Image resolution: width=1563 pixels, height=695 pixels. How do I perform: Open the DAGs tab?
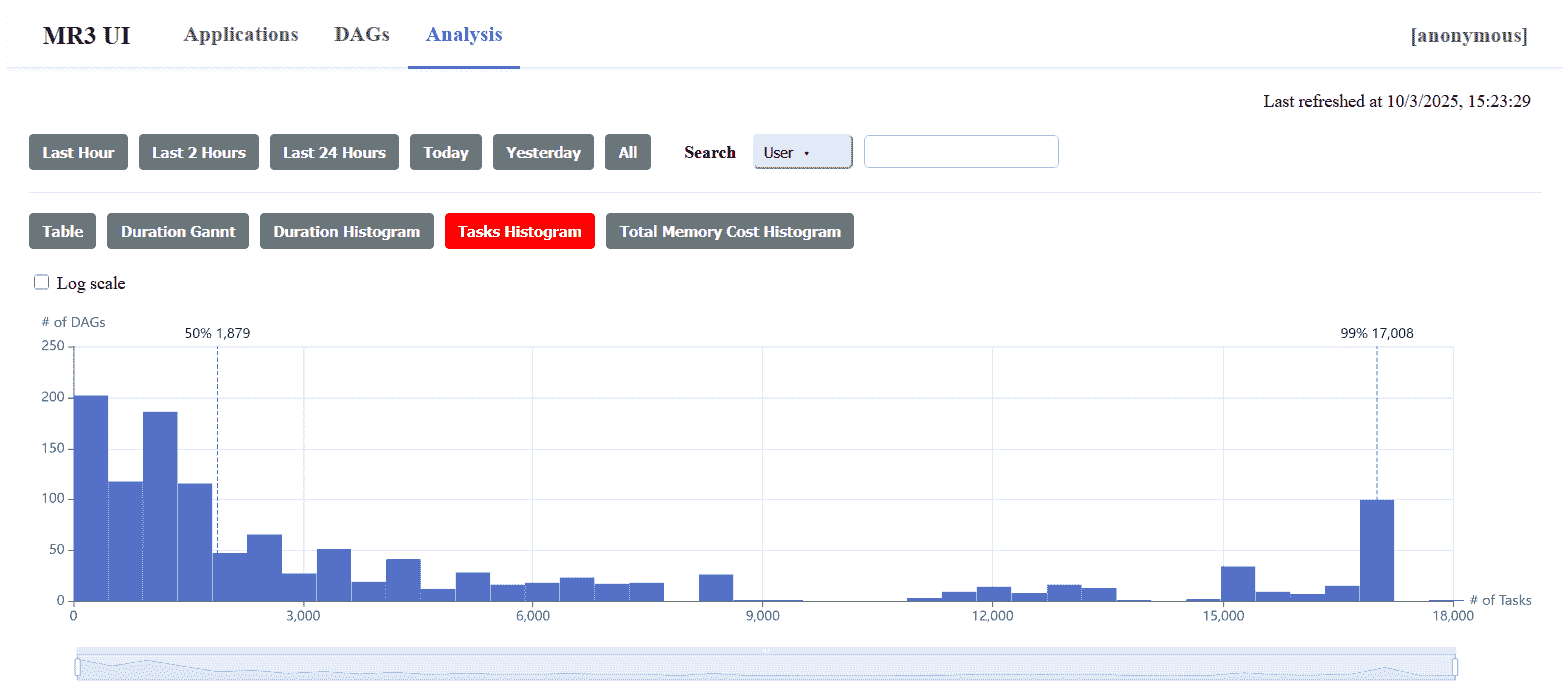pos(361,35)
